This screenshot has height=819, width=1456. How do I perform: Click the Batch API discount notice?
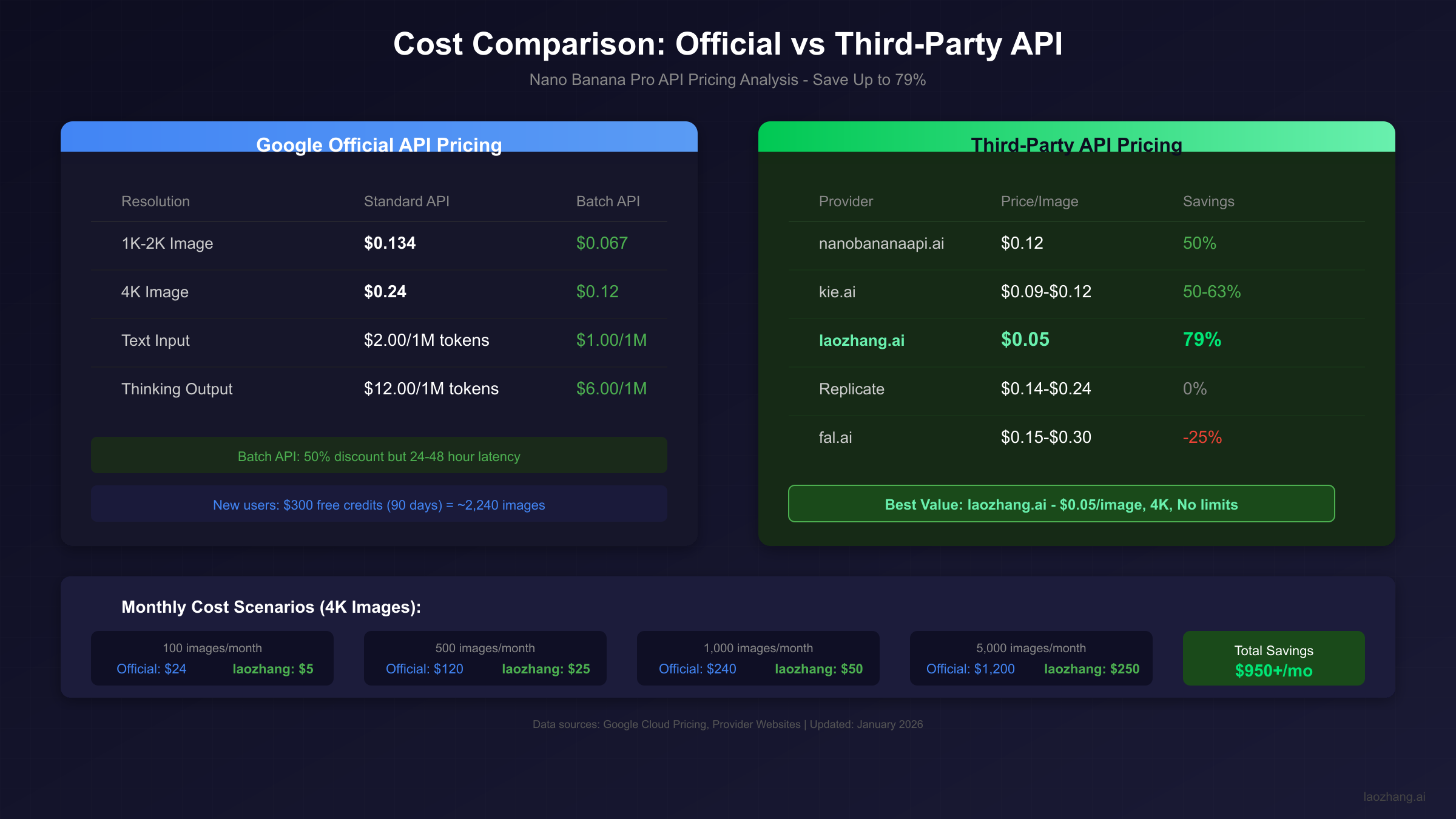(x=379, y=456)
